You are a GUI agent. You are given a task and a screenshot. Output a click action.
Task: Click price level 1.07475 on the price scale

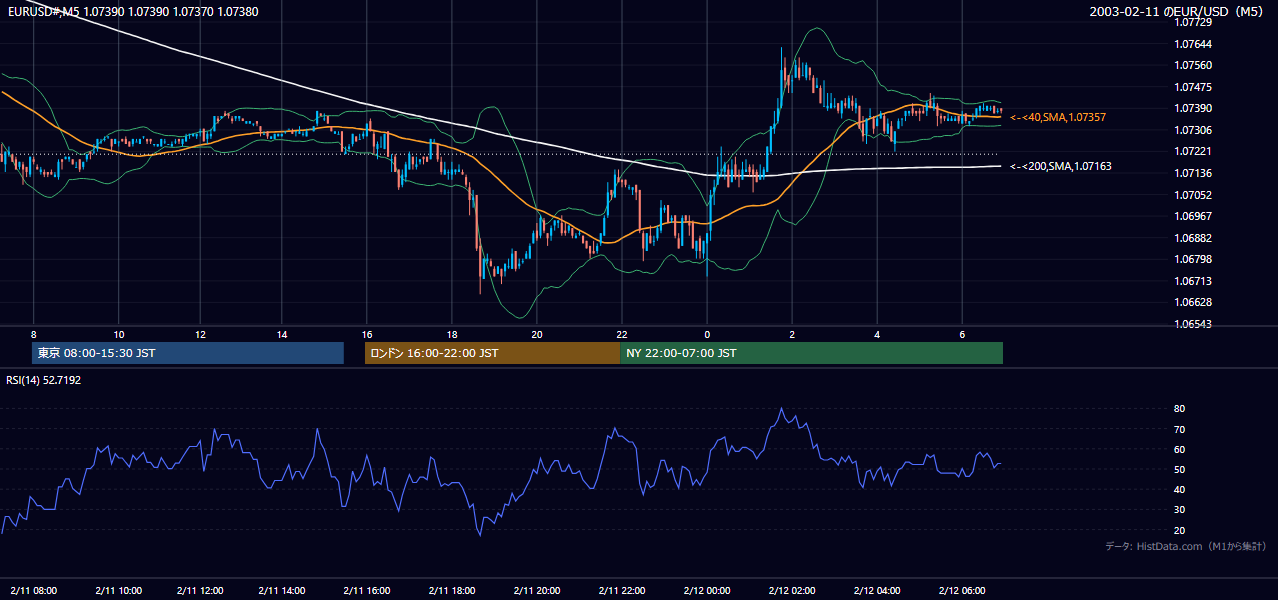coord(1193,87)
